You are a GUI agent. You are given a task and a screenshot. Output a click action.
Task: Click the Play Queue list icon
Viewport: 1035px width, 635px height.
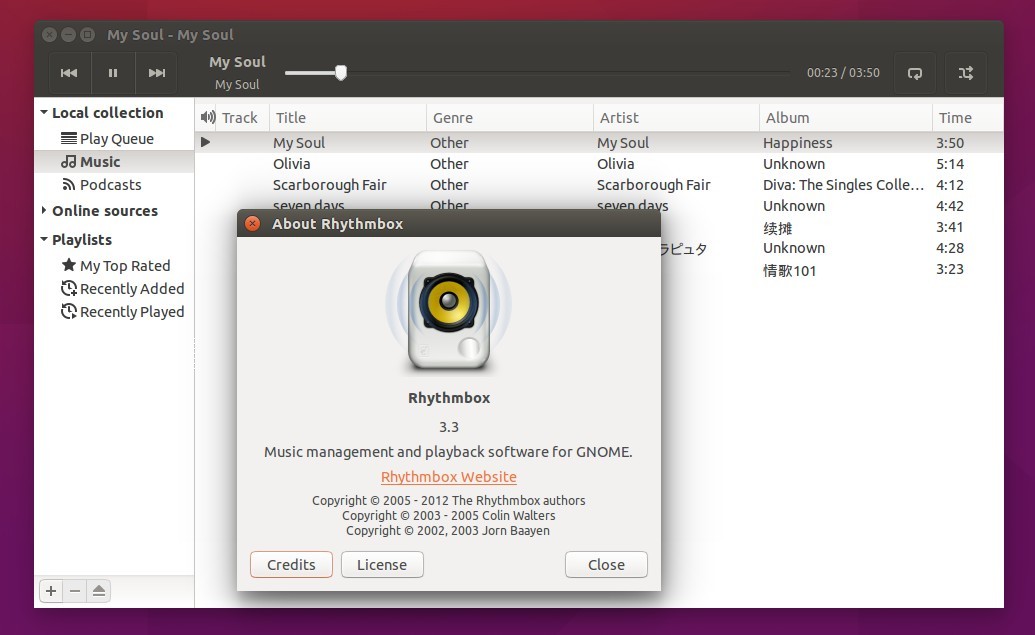coord(69,139)
